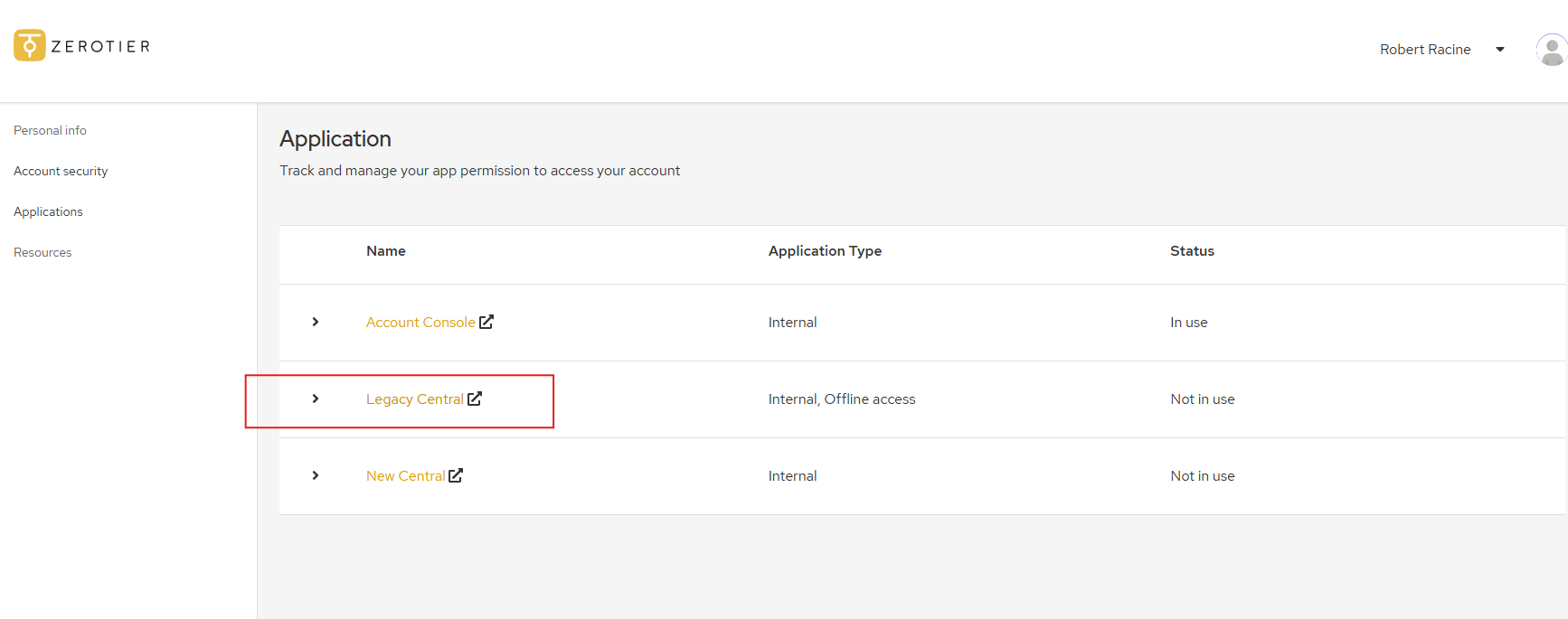
Task: Open Resources in the sidebar
Action: (x=43, y=252)
